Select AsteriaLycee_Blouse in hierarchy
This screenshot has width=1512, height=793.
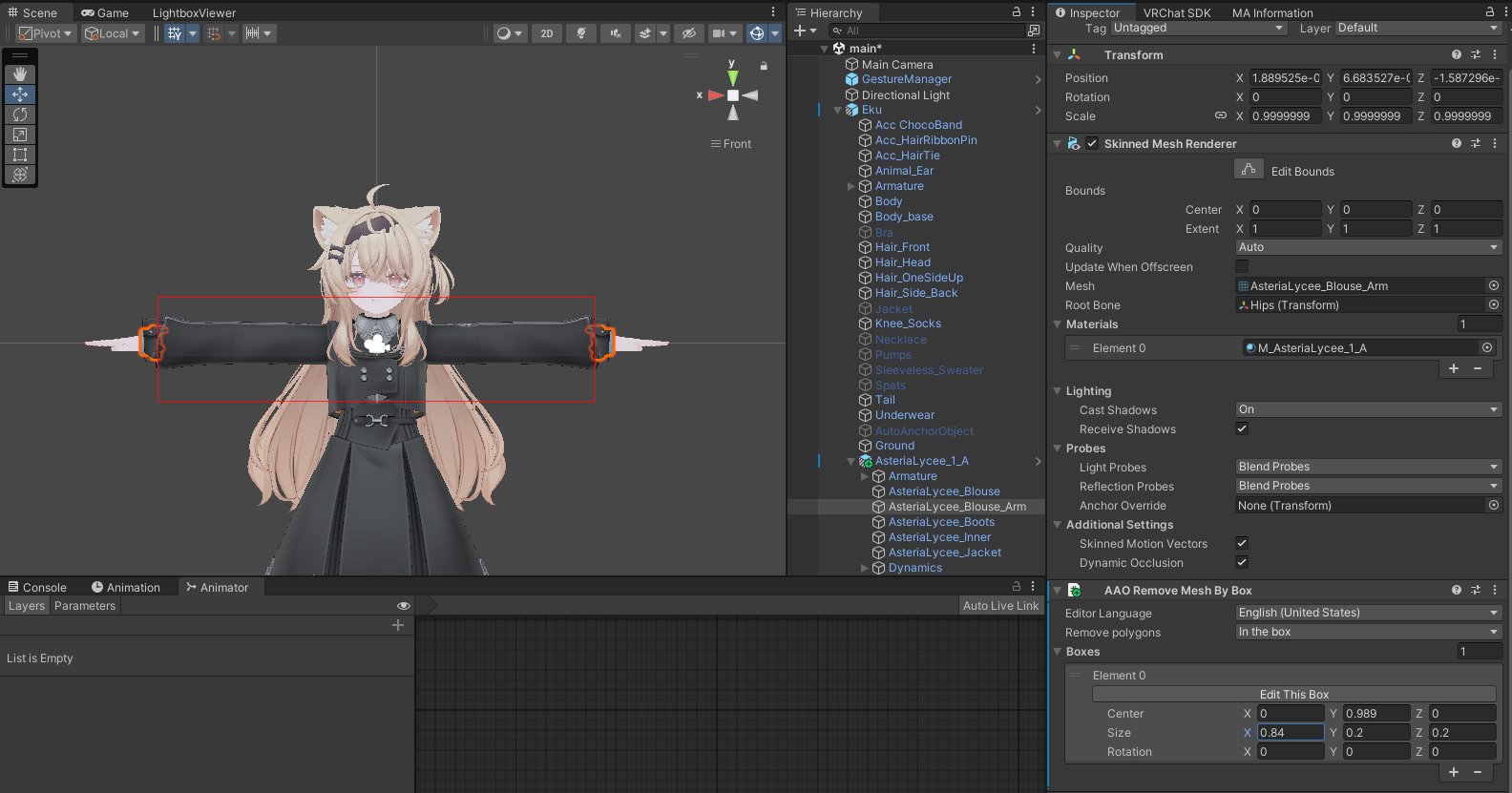(944, 491)
